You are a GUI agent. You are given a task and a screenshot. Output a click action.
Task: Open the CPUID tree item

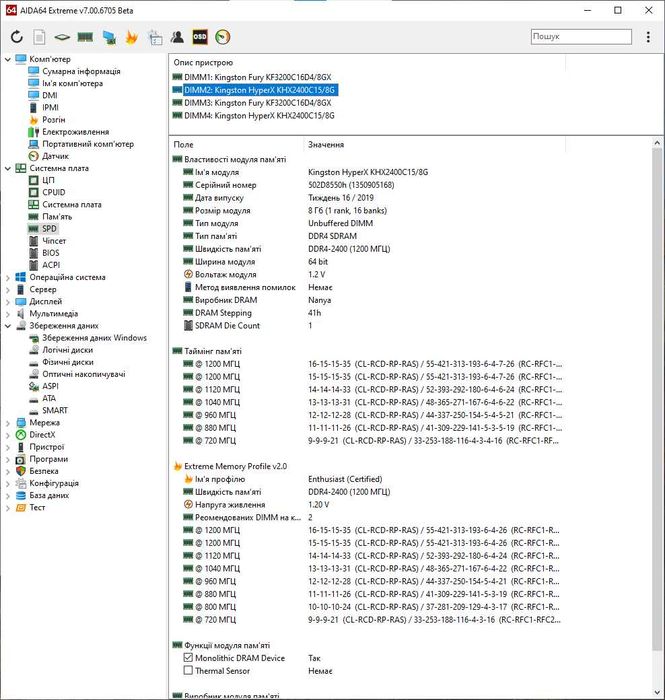[54, 192]
